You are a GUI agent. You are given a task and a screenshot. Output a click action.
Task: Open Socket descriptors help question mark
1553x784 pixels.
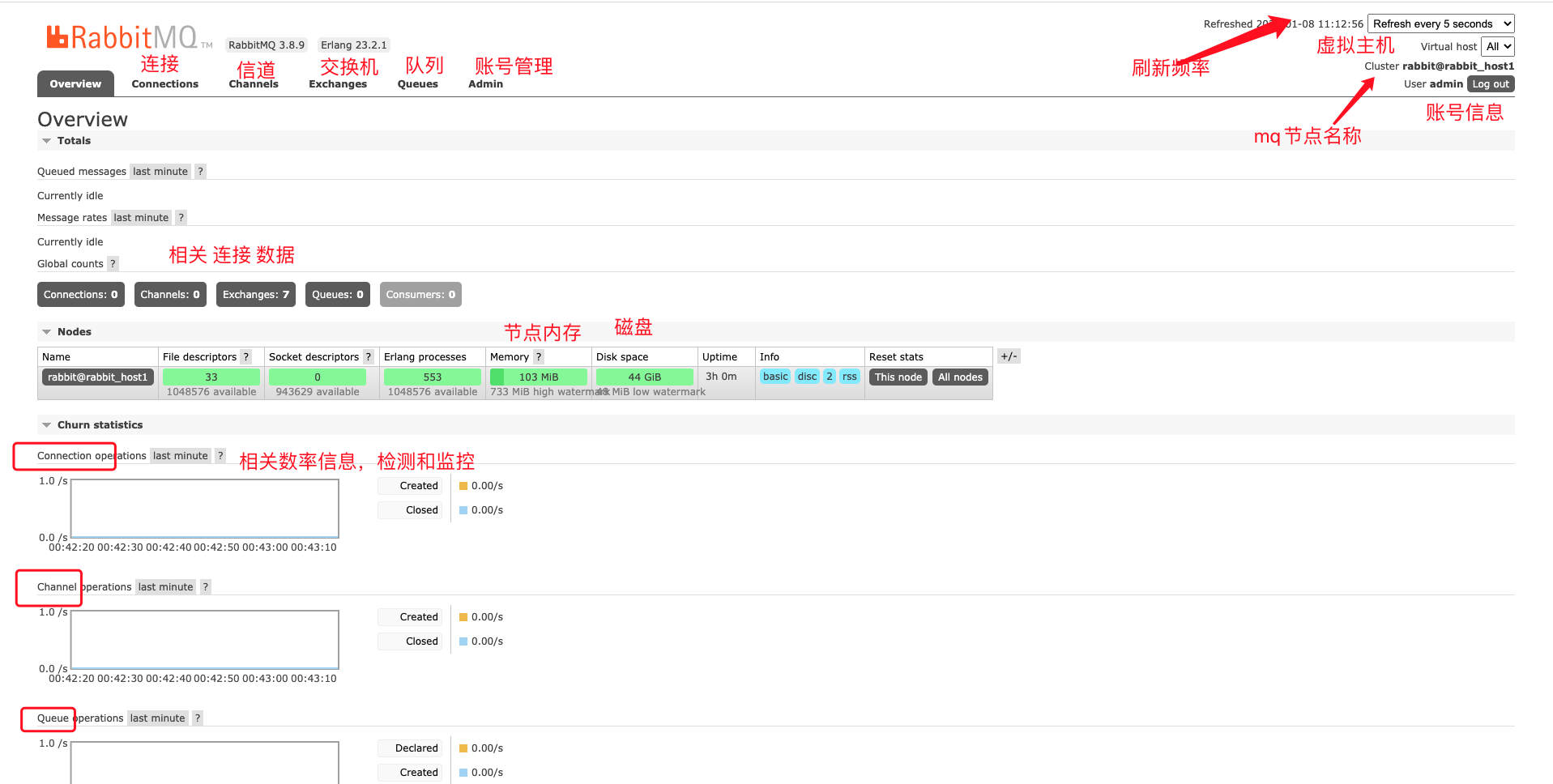tap(369, 356)
